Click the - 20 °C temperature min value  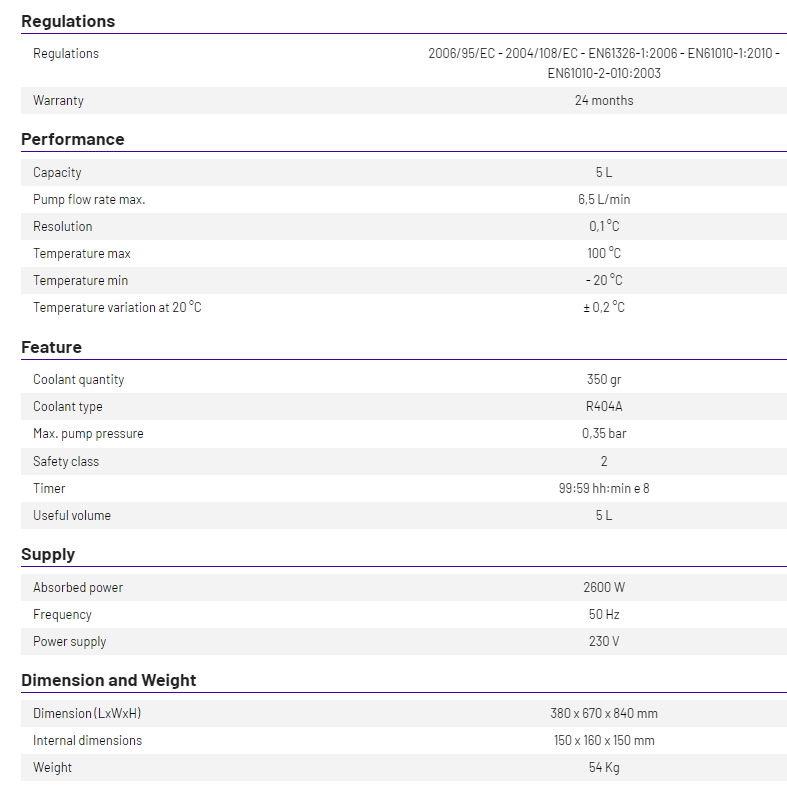coord(604,280)
